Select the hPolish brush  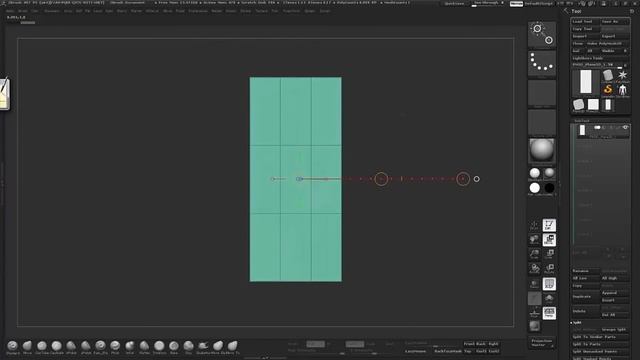coord(71,347)
